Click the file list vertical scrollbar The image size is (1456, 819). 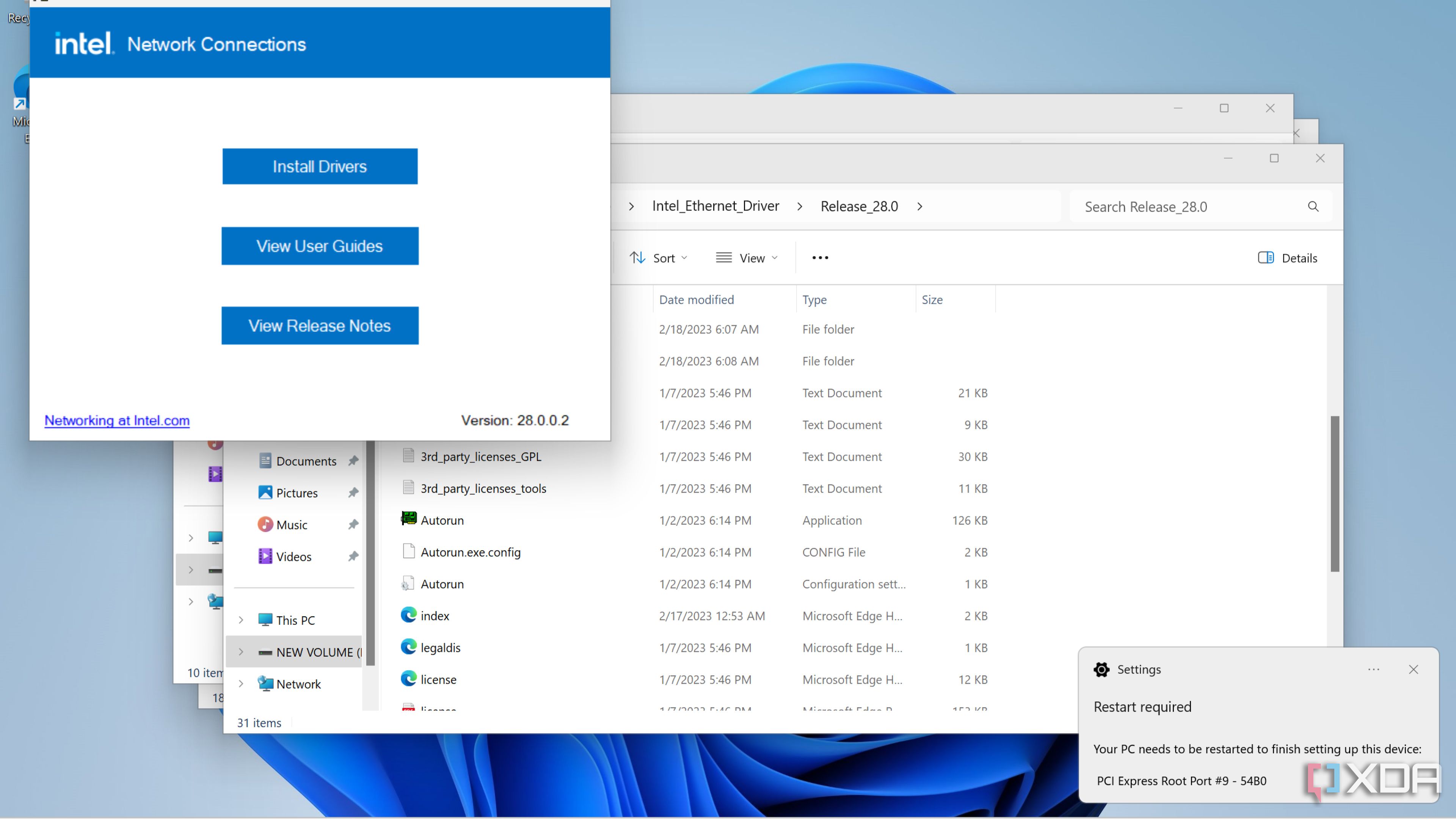point(1335,494)
